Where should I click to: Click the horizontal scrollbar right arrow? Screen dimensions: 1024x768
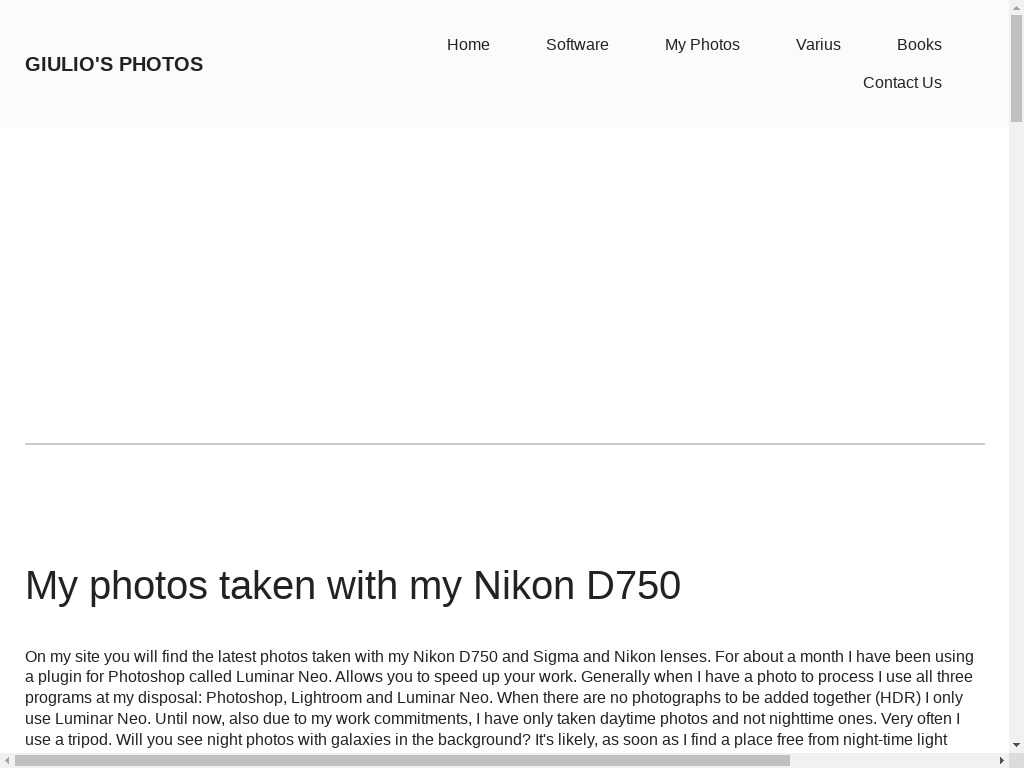coord(1002,760)
